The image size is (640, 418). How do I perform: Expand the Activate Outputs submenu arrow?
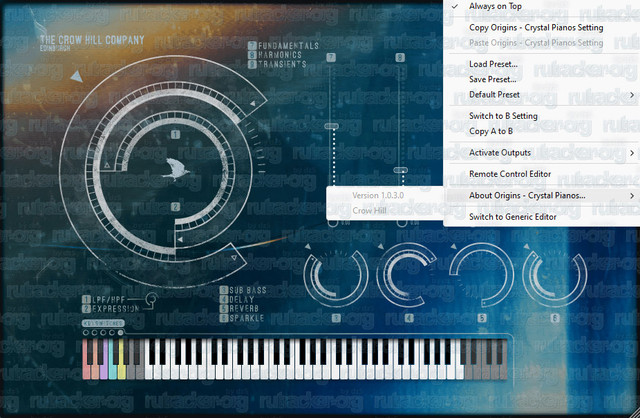point(632,153)
